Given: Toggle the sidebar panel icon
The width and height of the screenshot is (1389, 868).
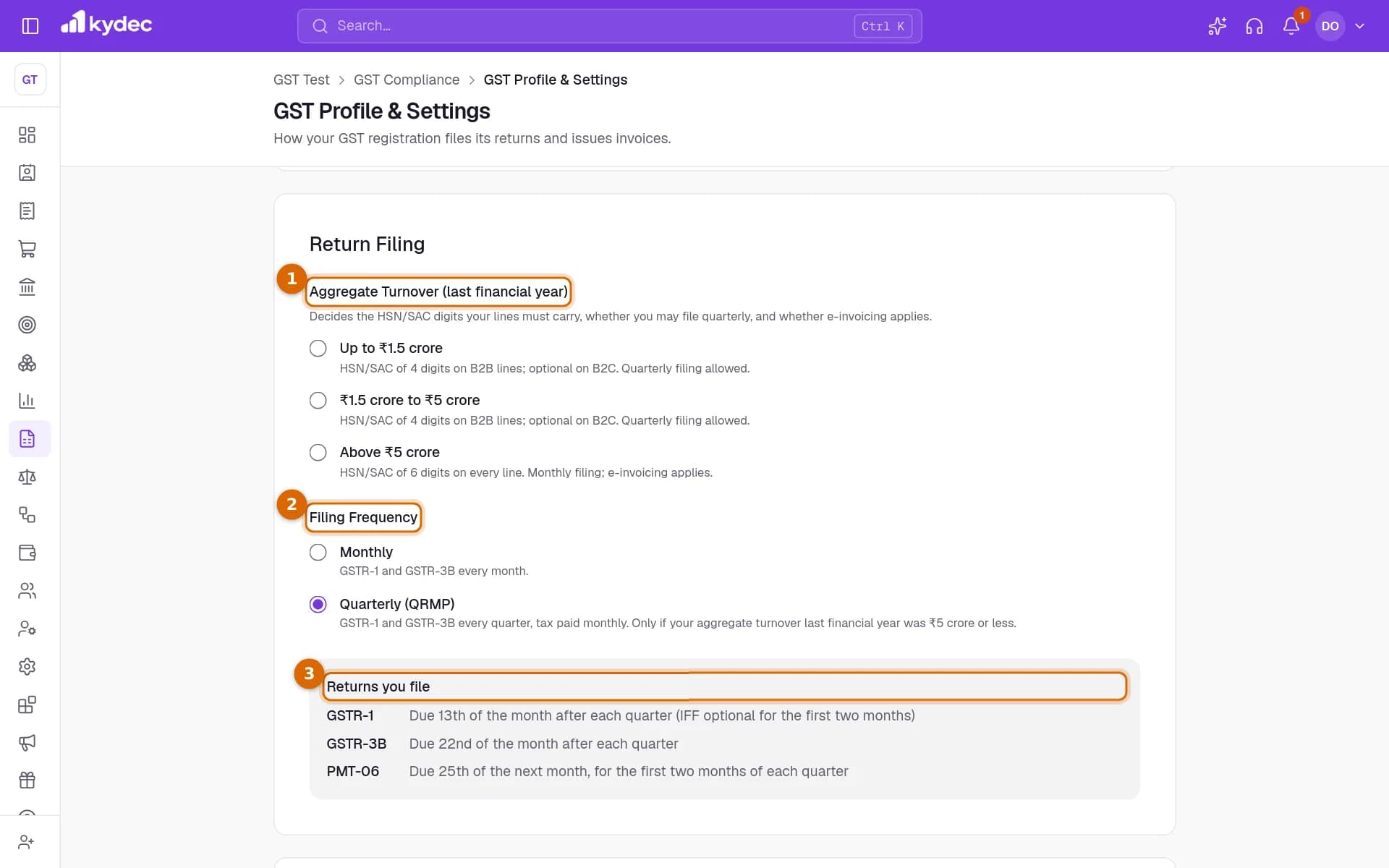Looking at the screenshot, I should tap(30, 26).
